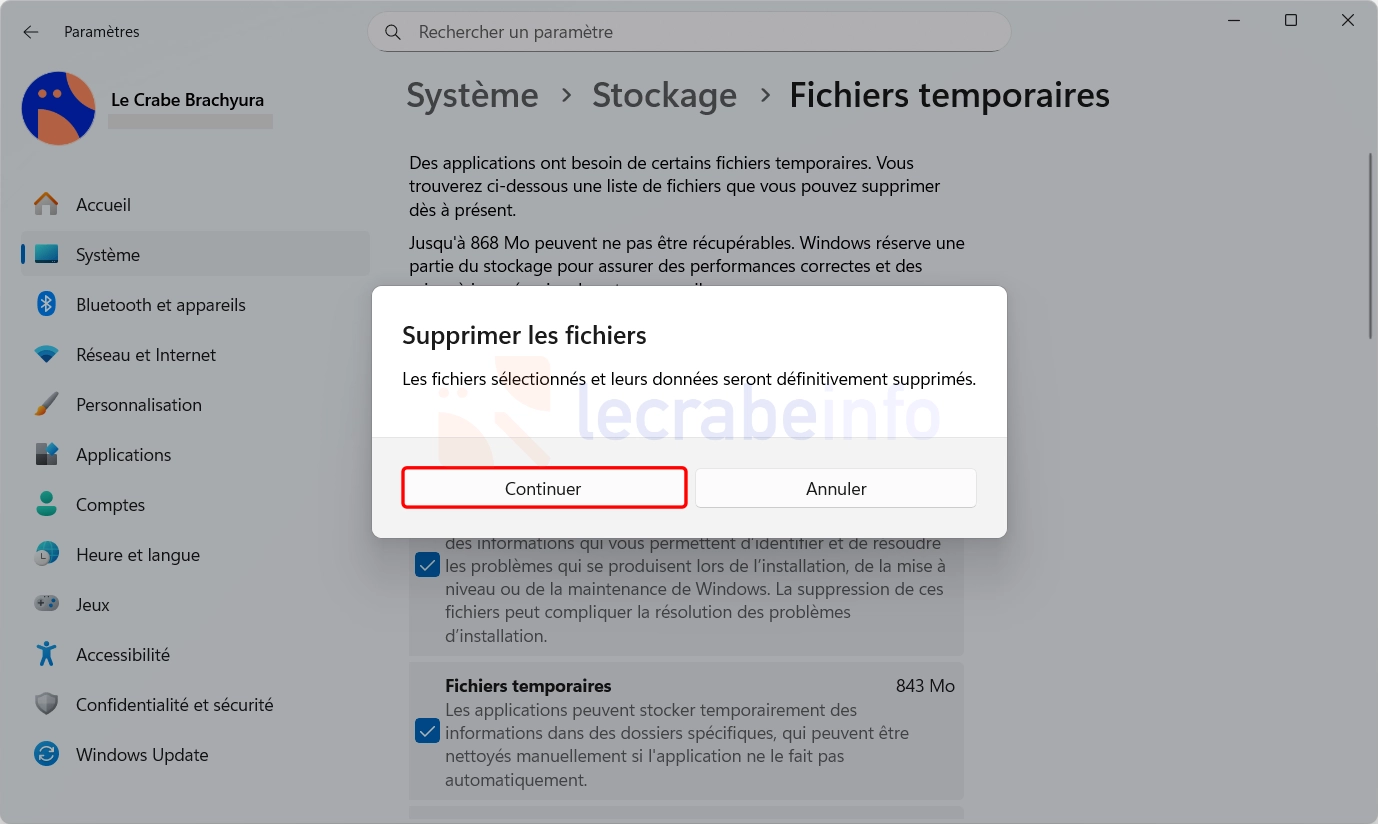
Task: Open Accueil via the home icon
Action: point(46,204)
